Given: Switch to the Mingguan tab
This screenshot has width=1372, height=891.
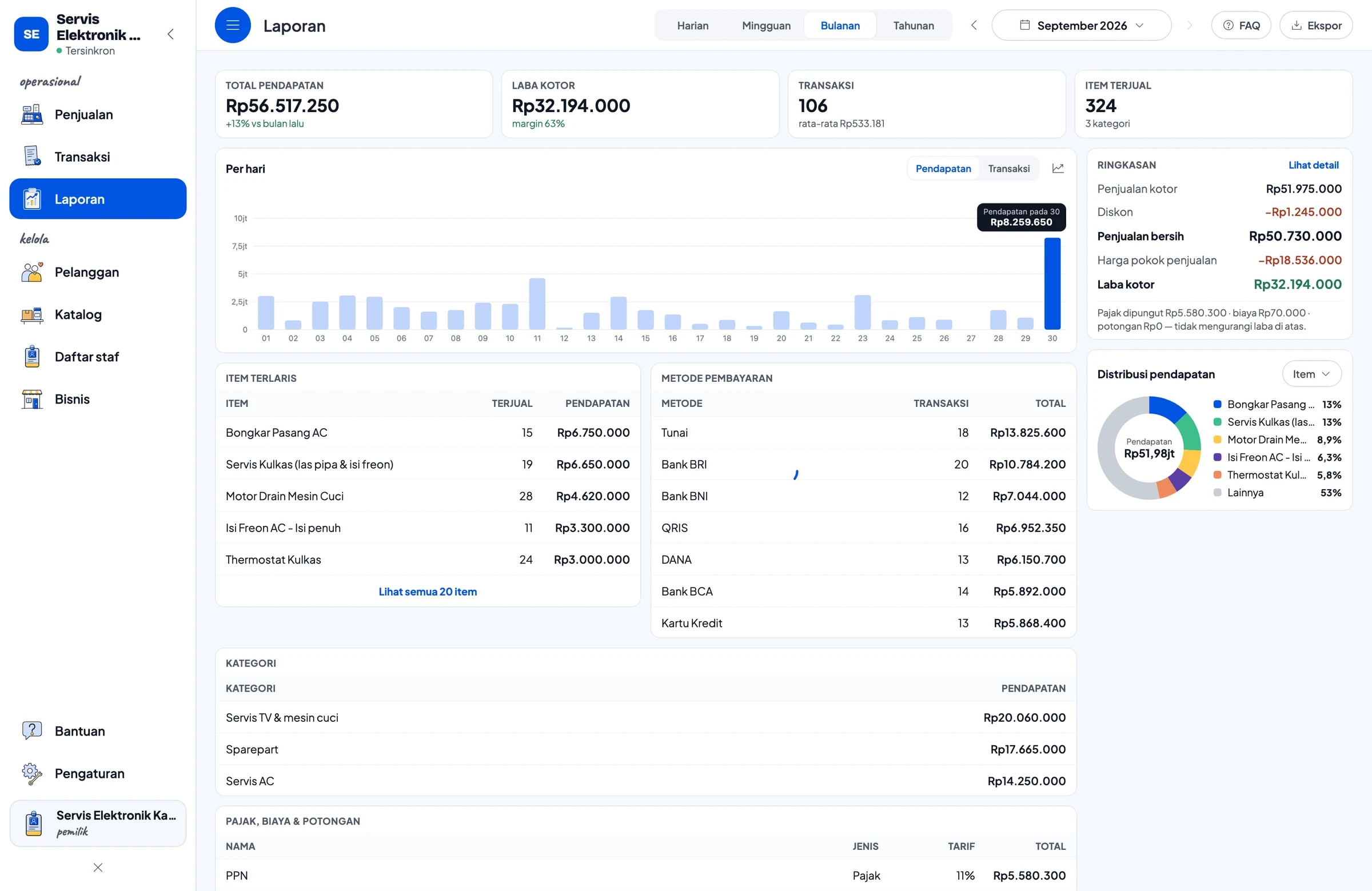Looking at the screenshot, I should [766, 25].
